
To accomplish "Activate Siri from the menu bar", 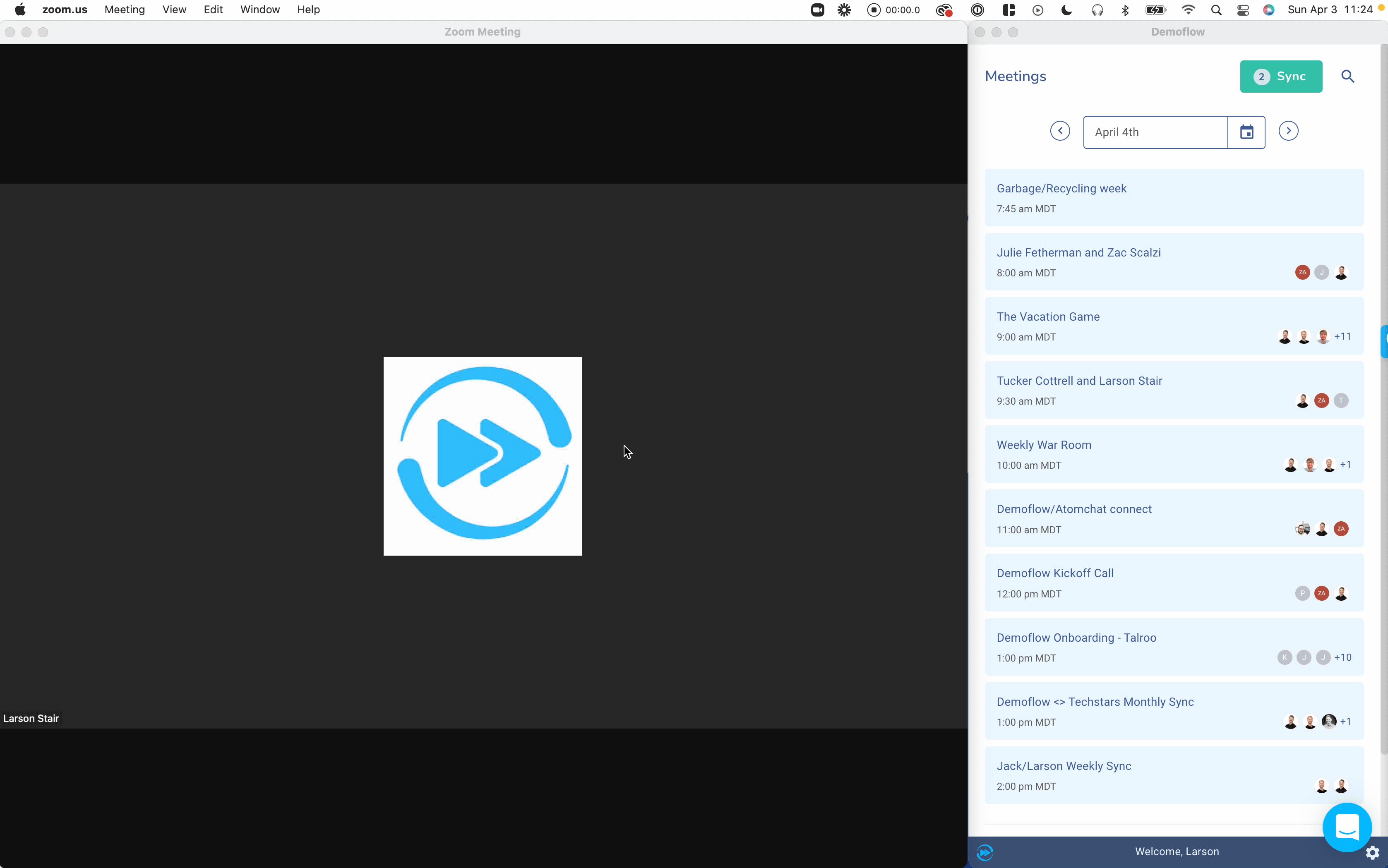I will [1268, 10].
